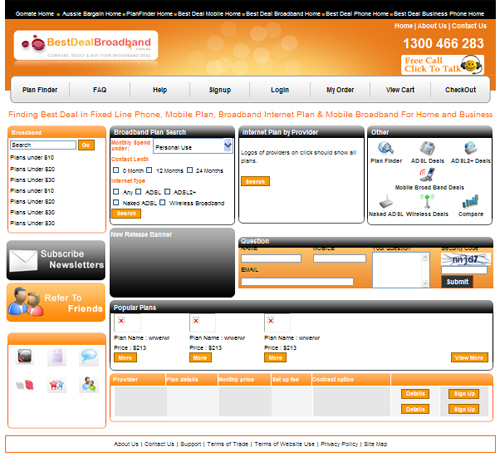Screen dimensions: 500x455
Task: Open Terms of Trade in the footer
Action: [228, 444]
